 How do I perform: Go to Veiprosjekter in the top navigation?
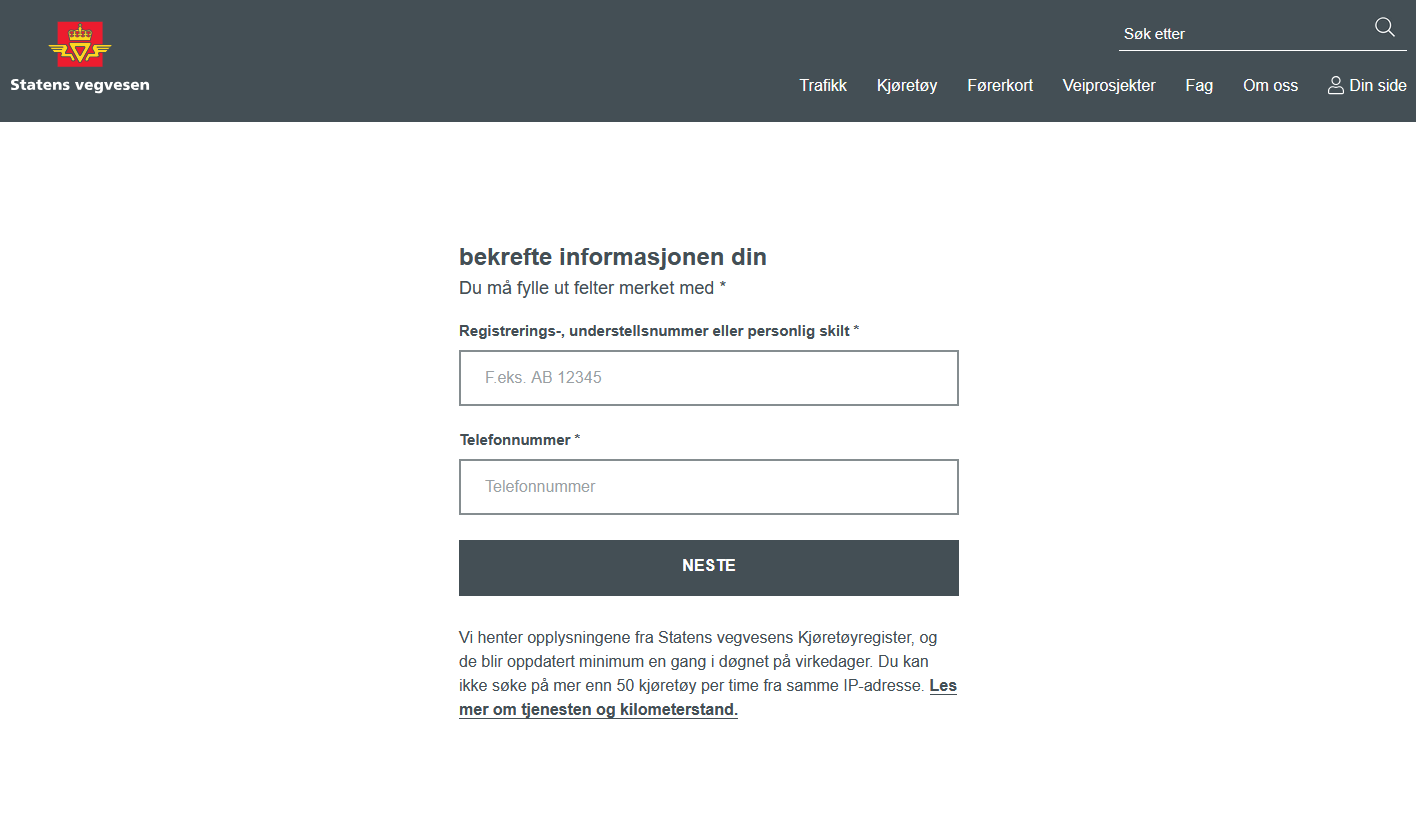(x=1109, y=86)
